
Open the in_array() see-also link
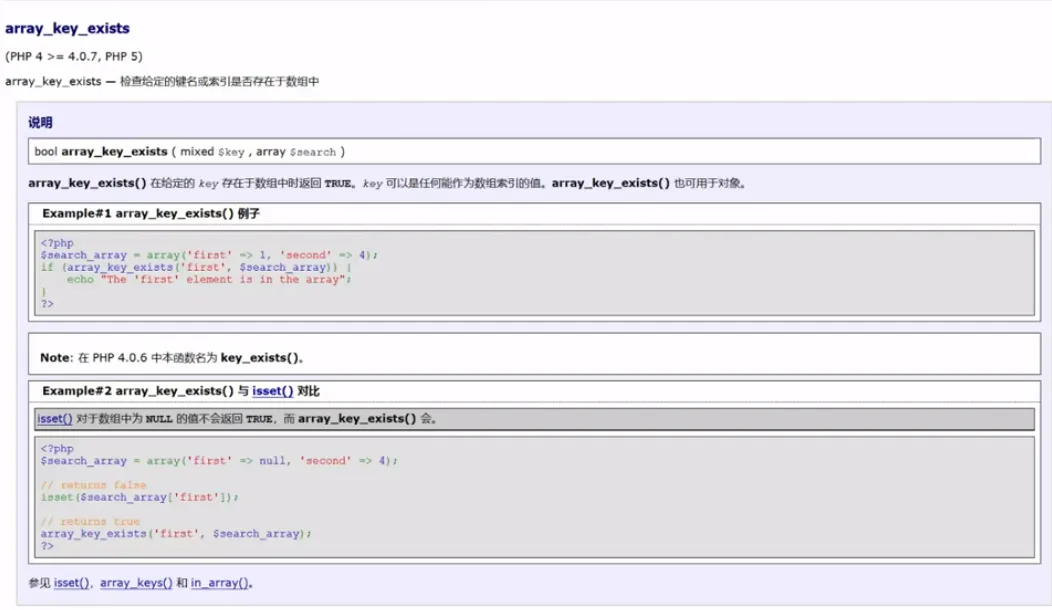pos(219,583)
